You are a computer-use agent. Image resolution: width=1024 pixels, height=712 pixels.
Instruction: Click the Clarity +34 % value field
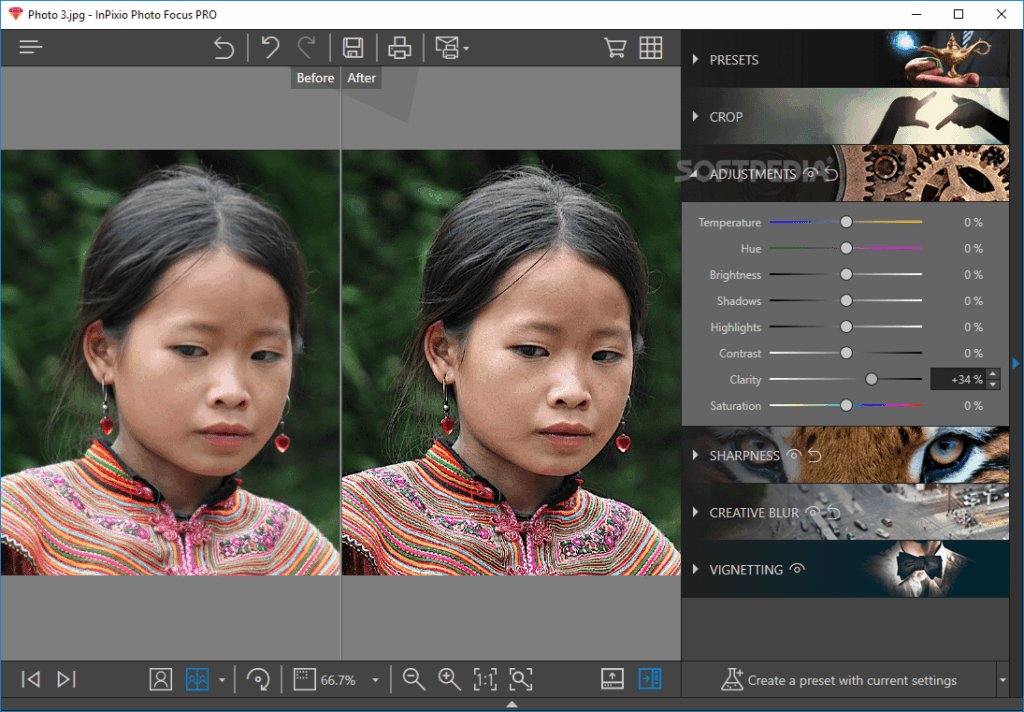tap(959, 380)
